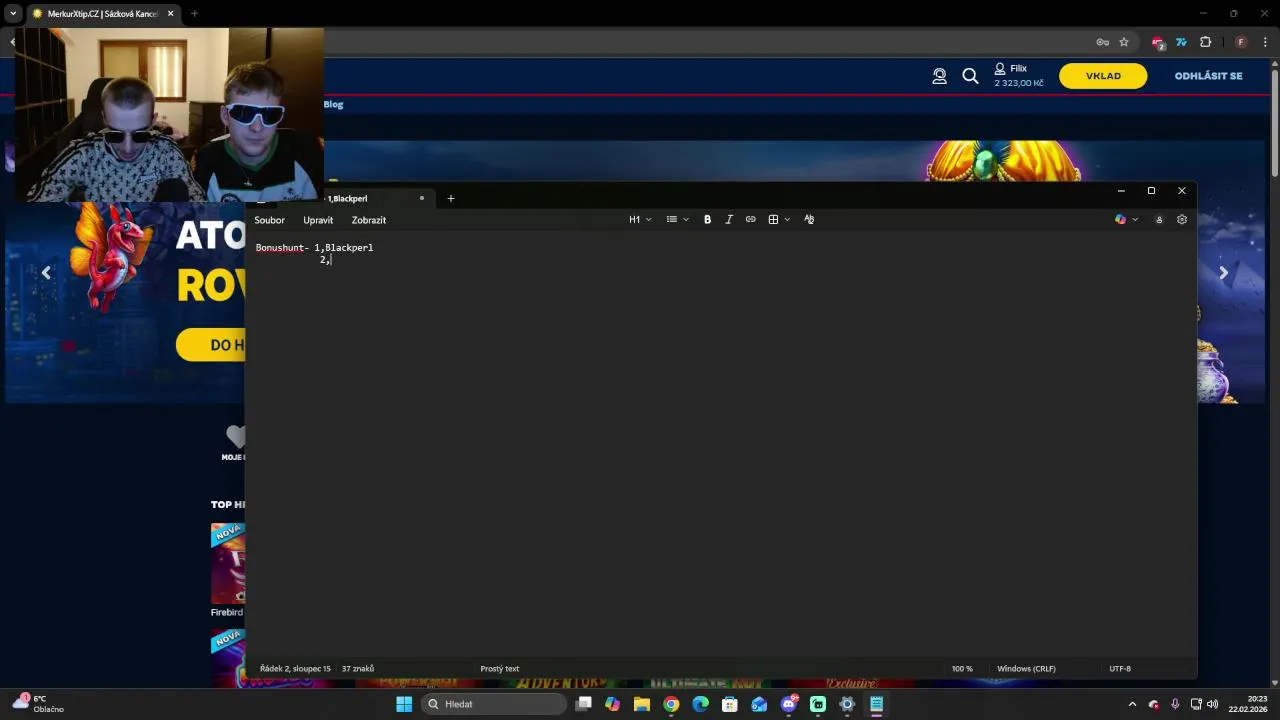This screenshot has height=720, width=1280.
Task: Open the list style icon in Notepad
Action: 672,219
